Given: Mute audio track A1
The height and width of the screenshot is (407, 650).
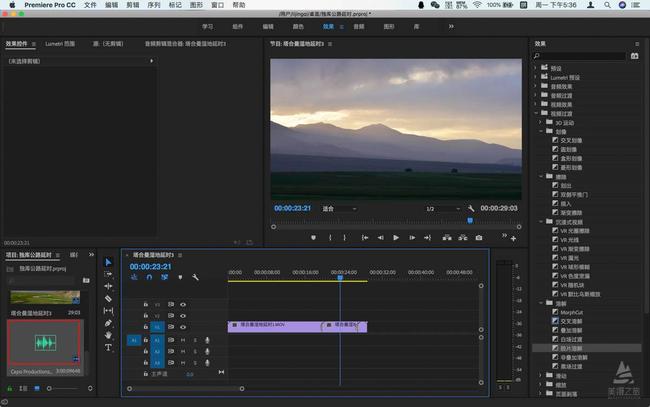Looking at the screenshot, I should (183, 340).
